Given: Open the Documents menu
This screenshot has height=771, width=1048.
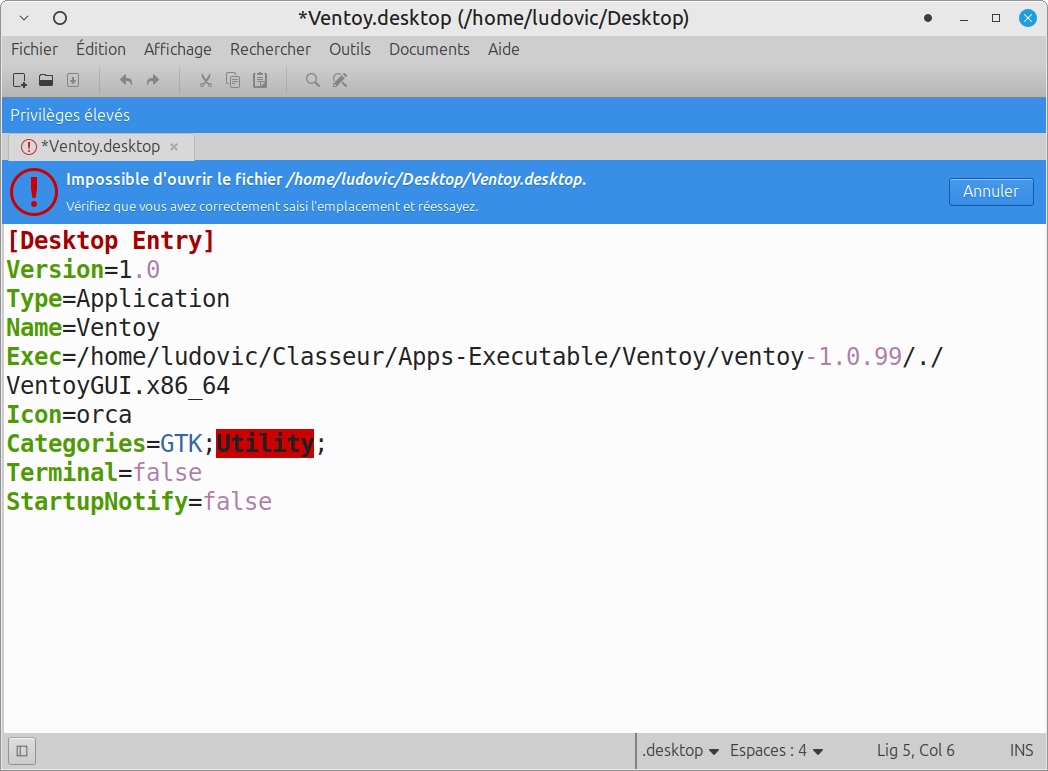Looking at the screenshot, I should click(x=429, y=49).
